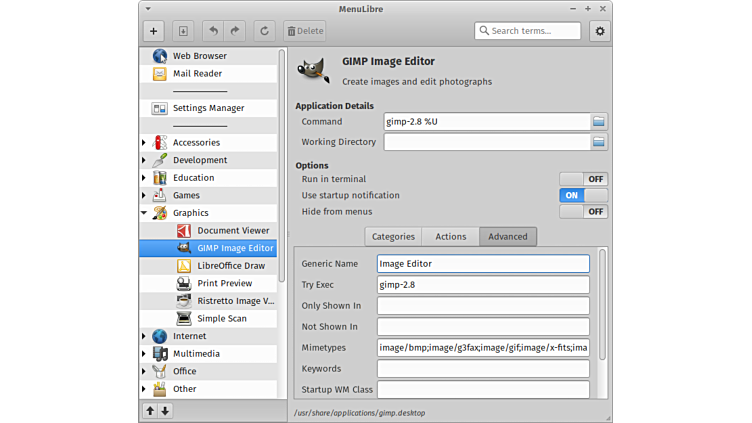Click the GIMP Wilber application icon

[316, 69]
